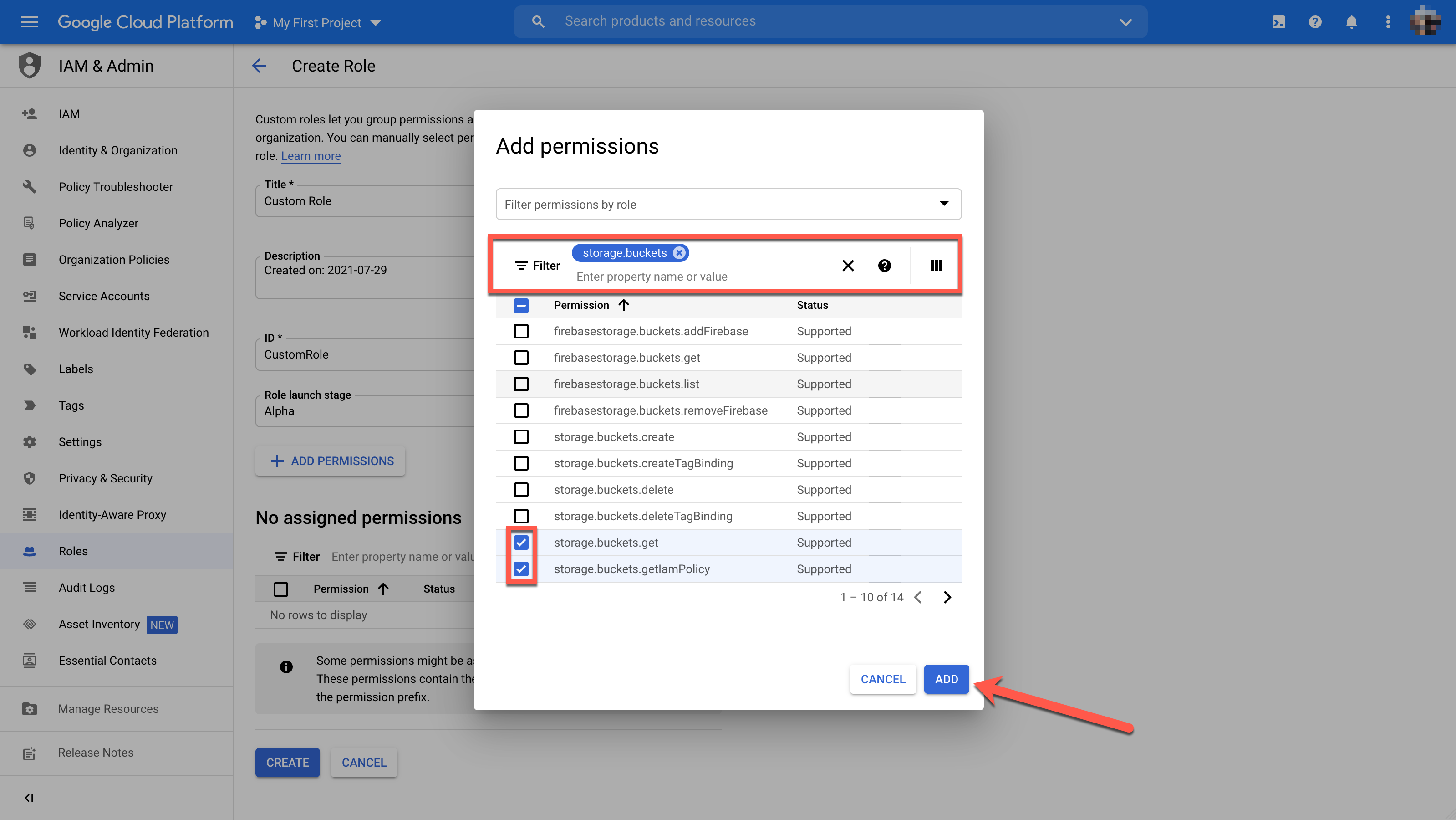The width and height of the screenshot is (1456, 820).
Task: Click the filter help question mark icon
Action: (885, 265)
